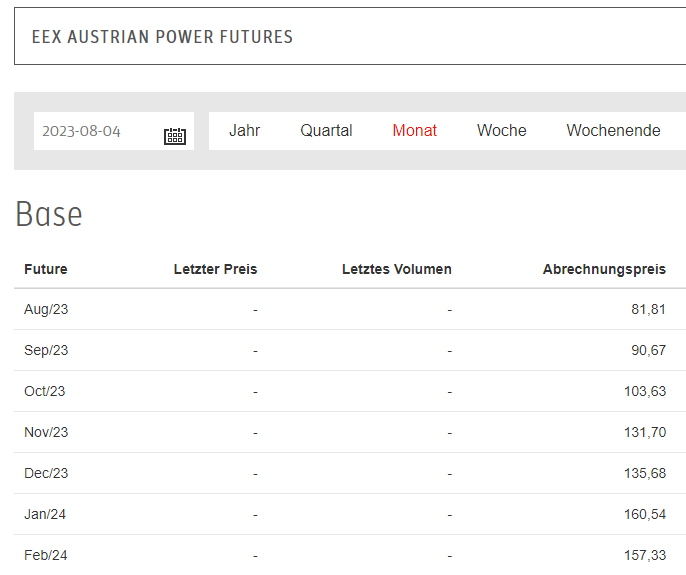The height and width of the screenshot is (575, 686).
Task: Switch to the Jahr tab
Action: point(245,130)
